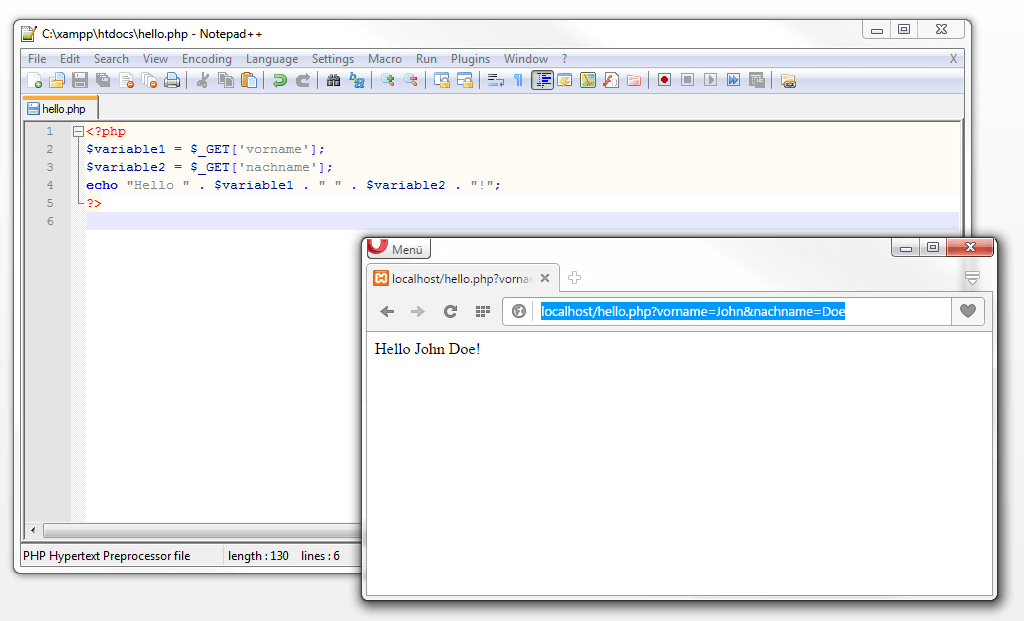Go back in the Opera browser
Viewport: 1024px width, 621px height.
pyautogui.click(x=387, y=311)
